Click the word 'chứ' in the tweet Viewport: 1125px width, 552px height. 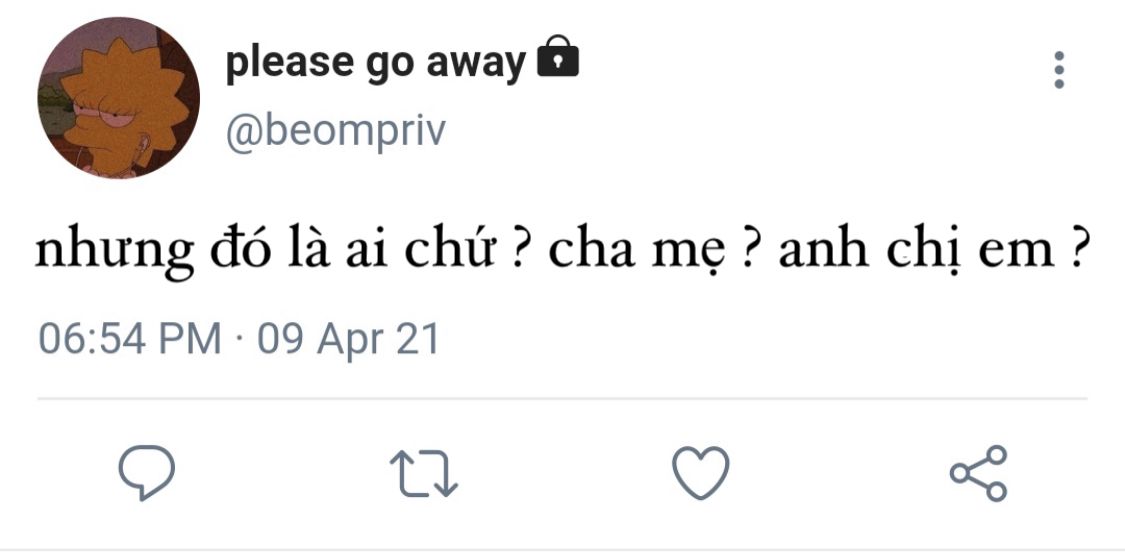click(x=450, y=251)
